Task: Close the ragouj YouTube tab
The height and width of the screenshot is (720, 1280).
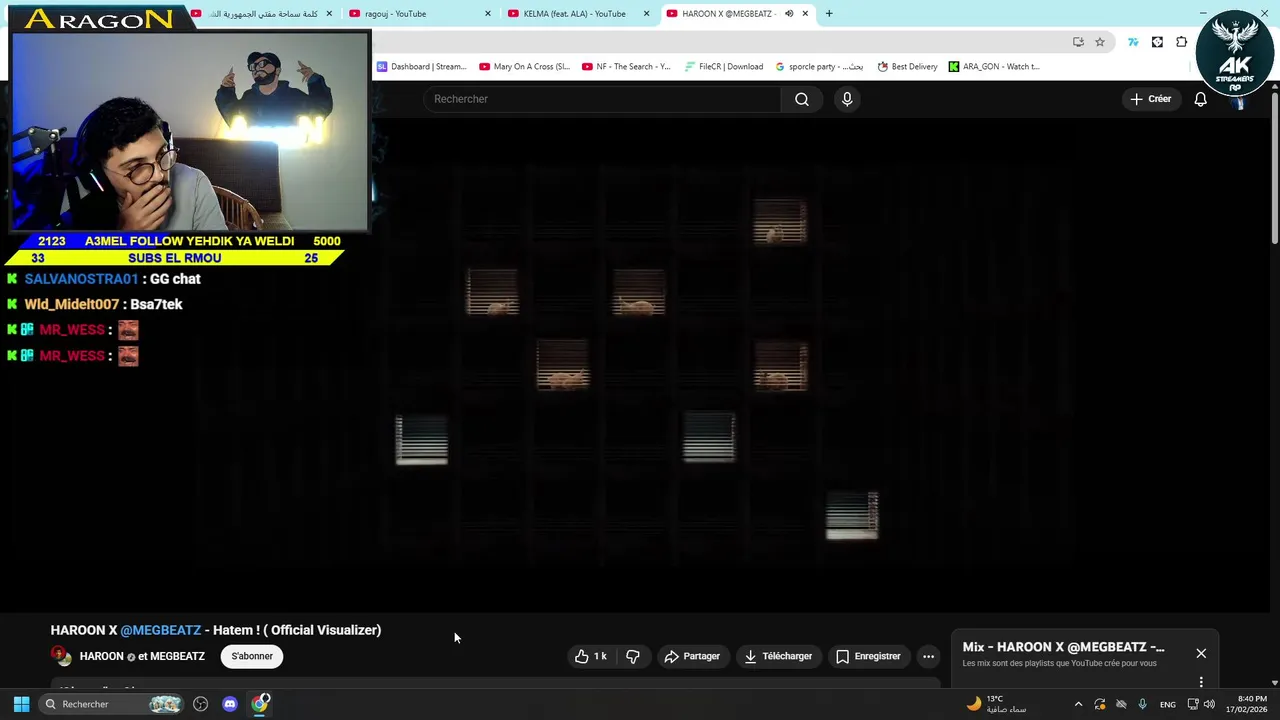Action: point(488,14)
